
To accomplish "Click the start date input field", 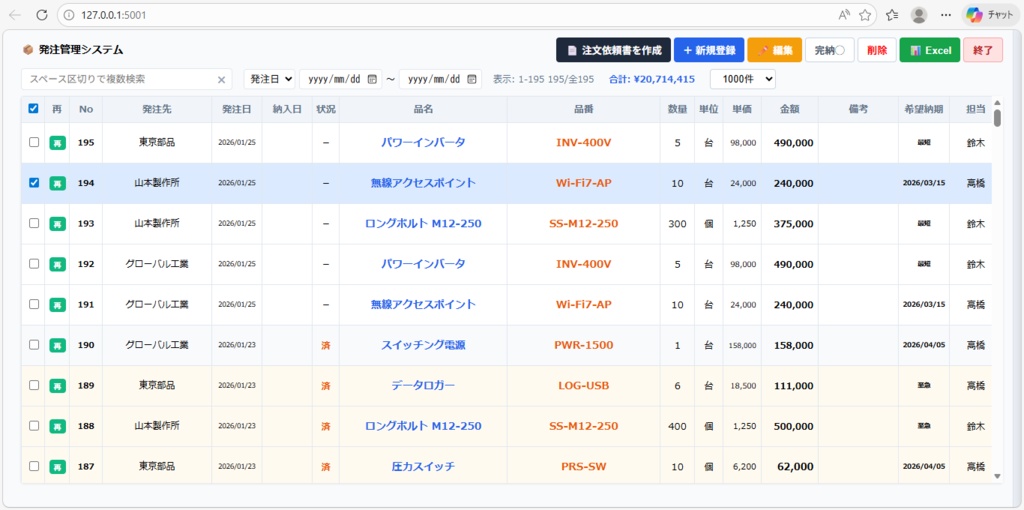I will tap(340, 80).
